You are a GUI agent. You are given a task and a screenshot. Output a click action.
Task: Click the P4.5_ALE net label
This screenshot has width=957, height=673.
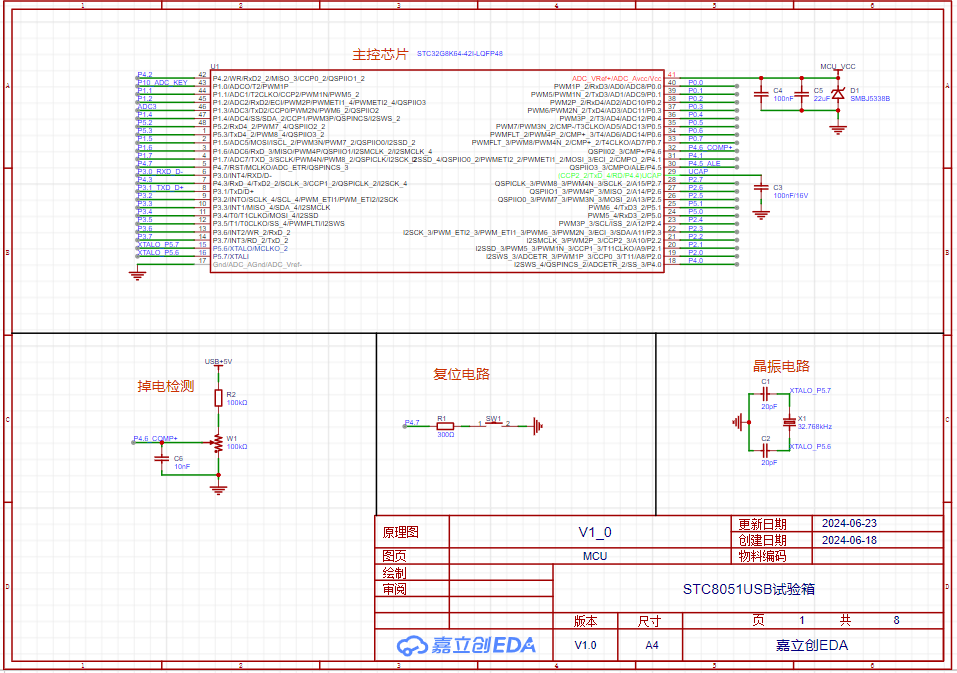(x=704, y=164)
